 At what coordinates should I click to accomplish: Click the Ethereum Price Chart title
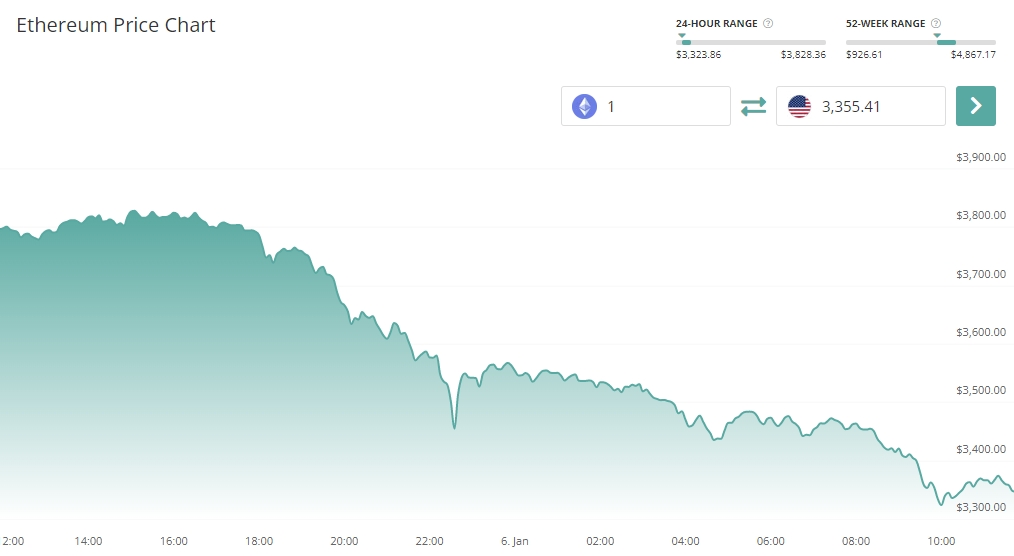point(116,25)
